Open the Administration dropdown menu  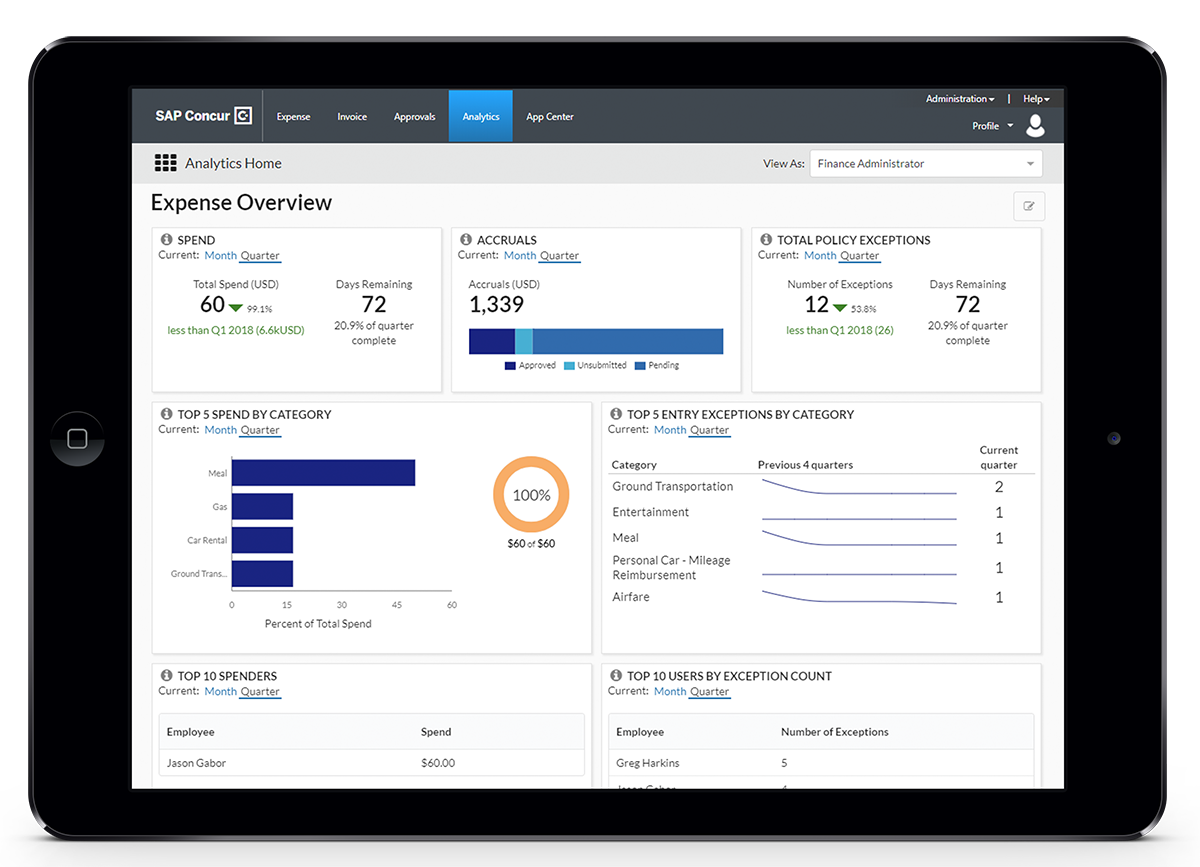click(958, 98)
